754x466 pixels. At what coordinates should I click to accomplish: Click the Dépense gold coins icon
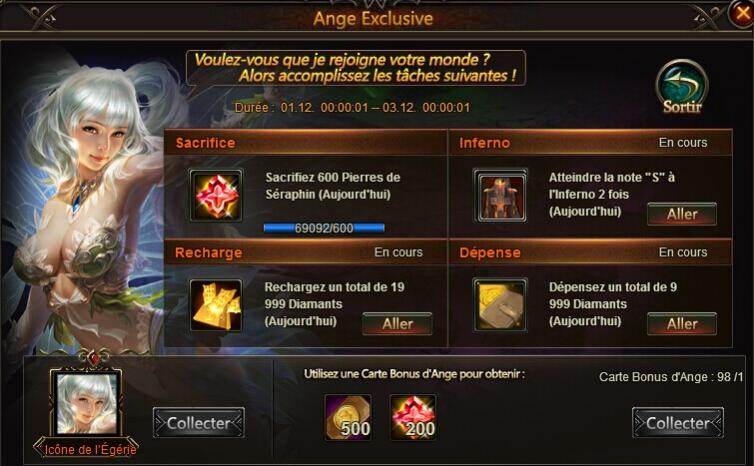(x=500, y=305)
